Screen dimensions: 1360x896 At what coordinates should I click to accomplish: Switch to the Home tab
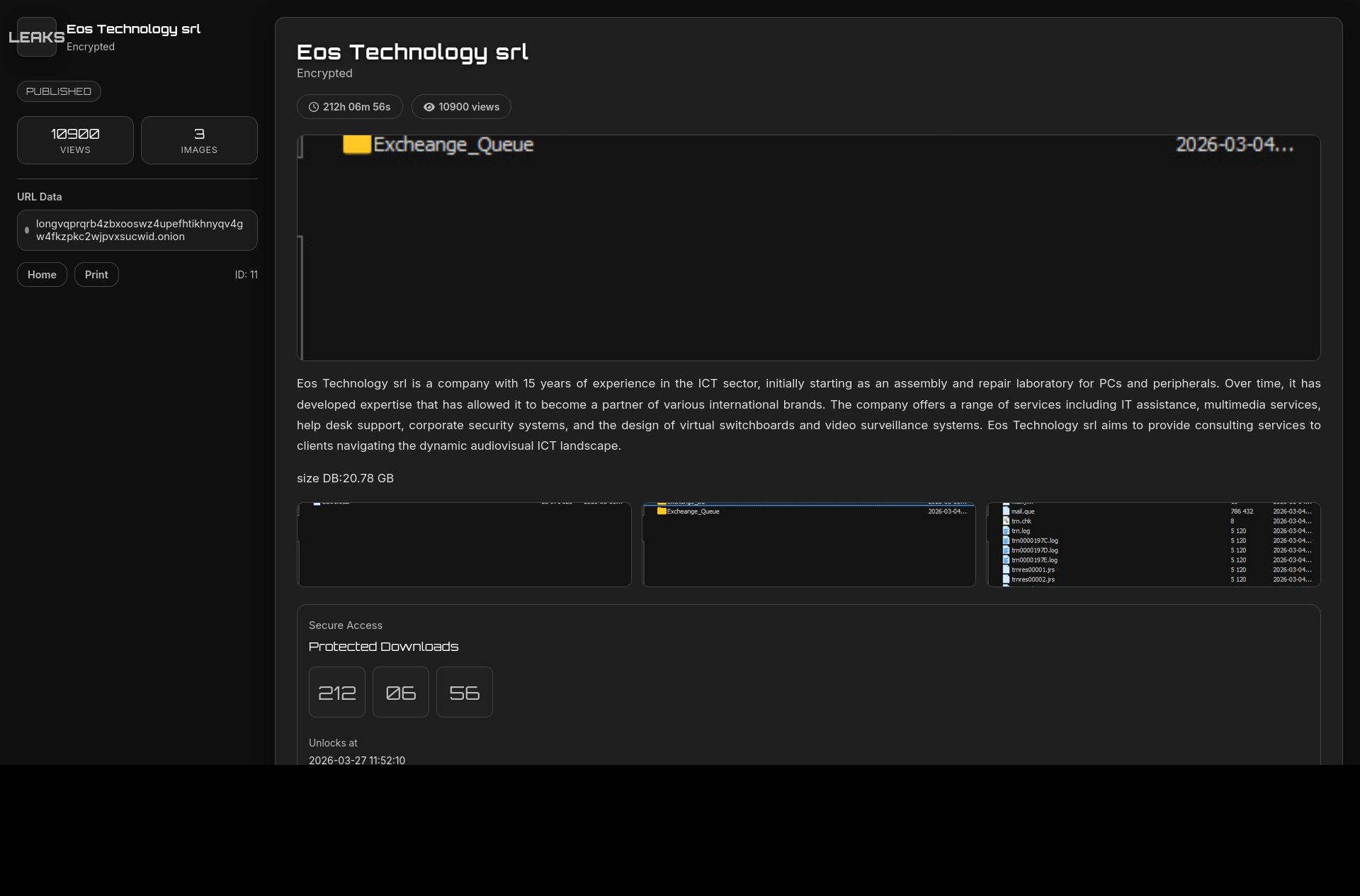pos(42,274)
